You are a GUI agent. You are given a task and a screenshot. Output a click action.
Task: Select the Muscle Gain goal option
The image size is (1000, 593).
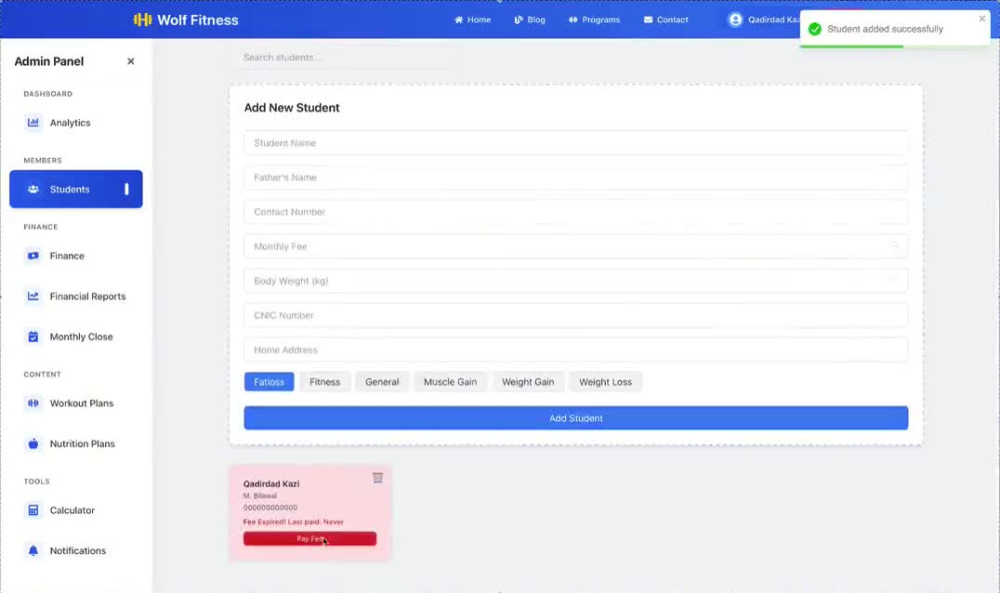450,382
